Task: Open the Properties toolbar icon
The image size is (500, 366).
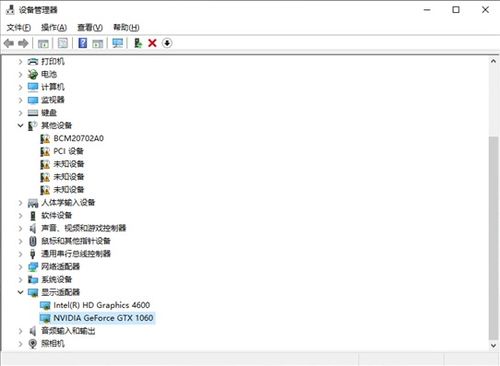Action: click(x=63, y=43)
